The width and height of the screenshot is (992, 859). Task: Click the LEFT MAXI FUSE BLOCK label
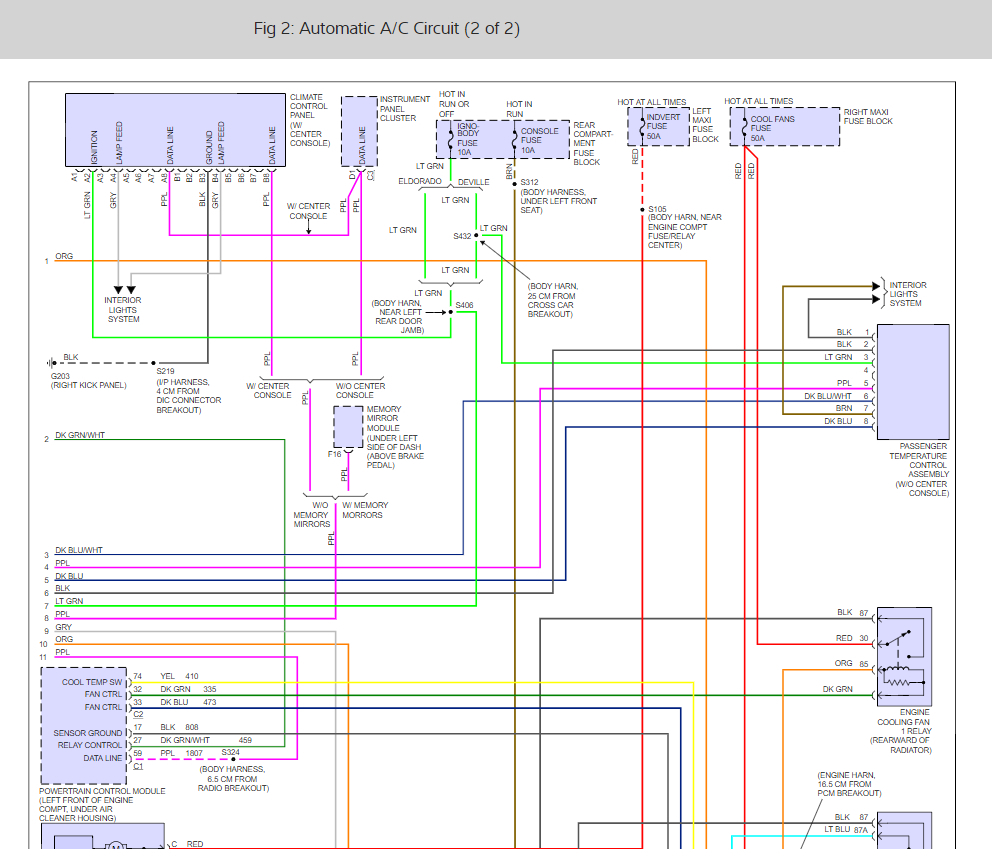(x=705, y=125)
